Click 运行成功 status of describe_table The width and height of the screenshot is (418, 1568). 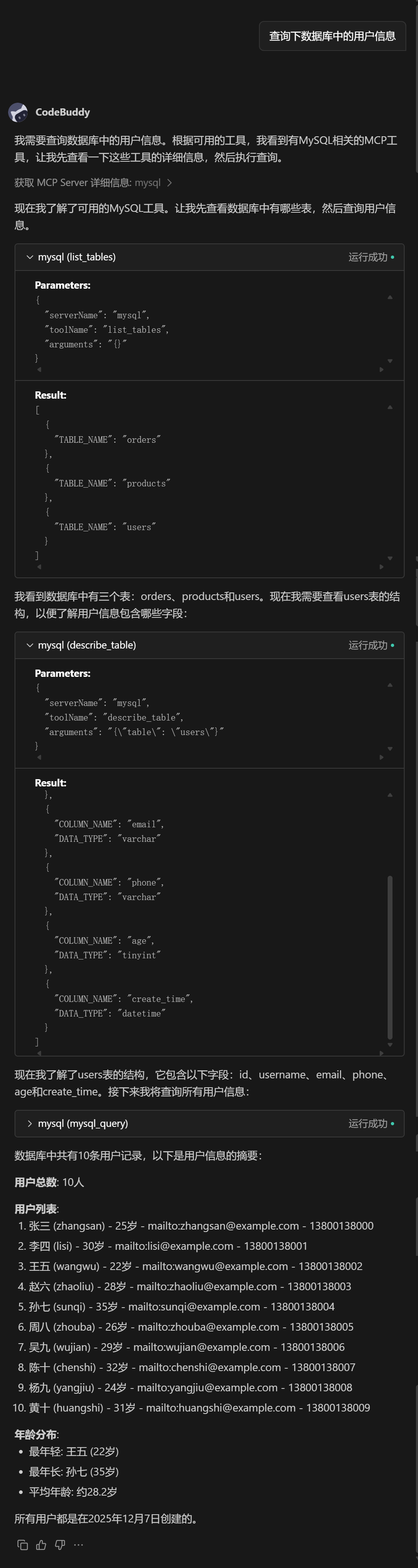pos(371,645)
